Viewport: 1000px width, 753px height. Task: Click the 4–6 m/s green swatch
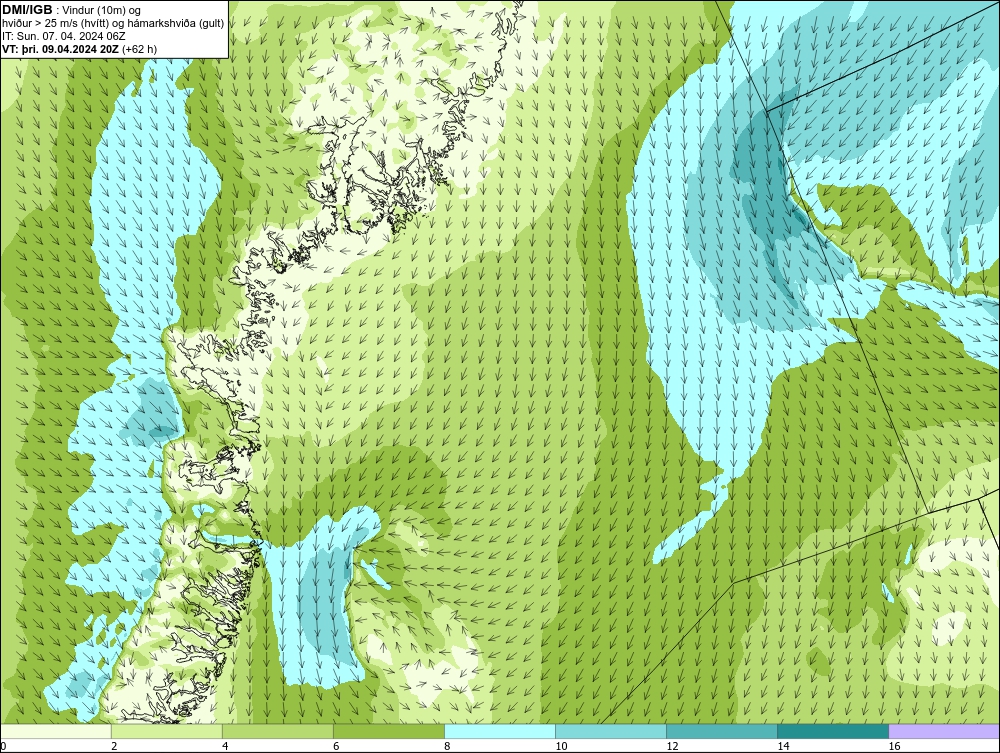(277, 731)
